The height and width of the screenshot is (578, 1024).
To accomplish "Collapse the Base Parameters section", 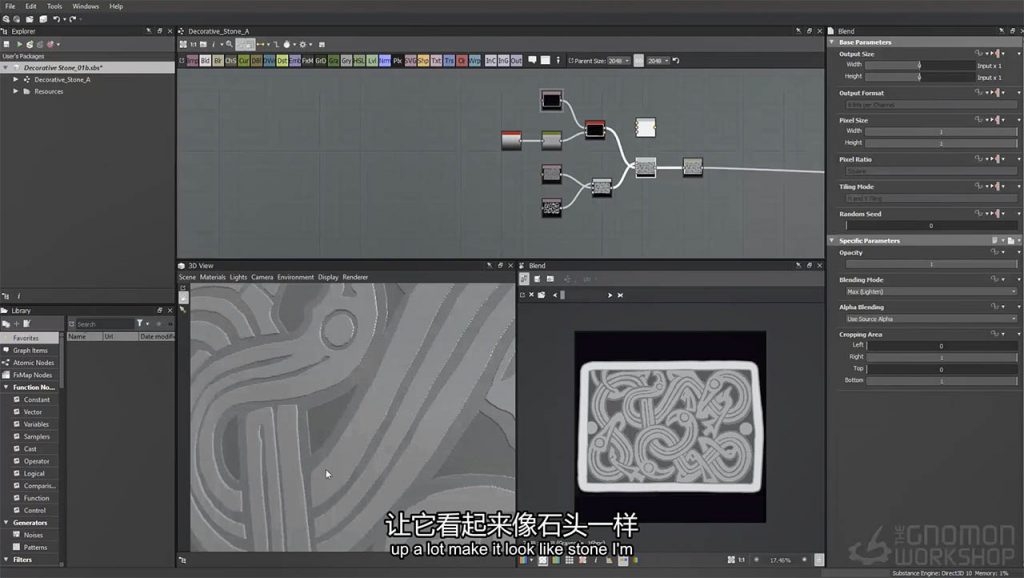I will (832, 42).
